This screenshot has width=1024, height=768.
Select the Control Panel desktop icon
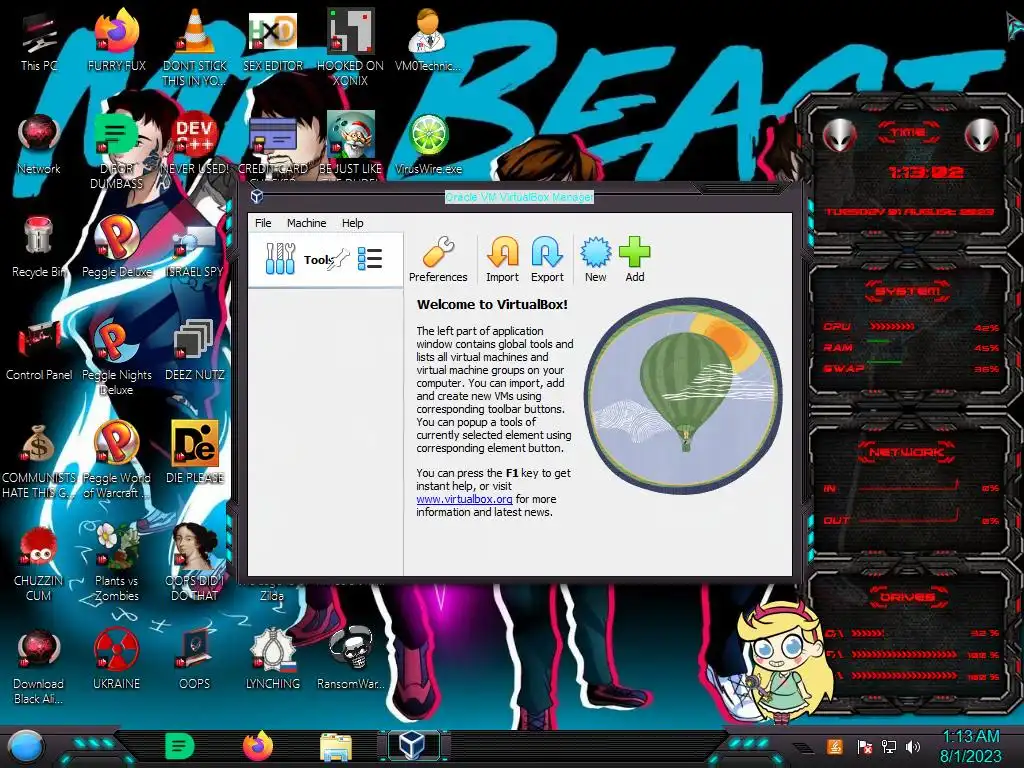point(39,350)
